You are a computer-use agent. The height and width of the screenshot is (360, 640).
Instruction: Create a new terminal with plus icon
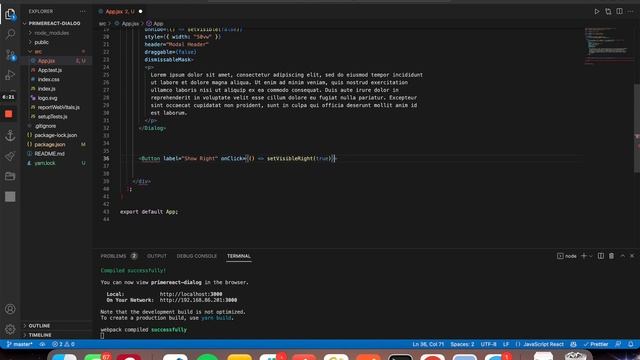pos(584,256)
